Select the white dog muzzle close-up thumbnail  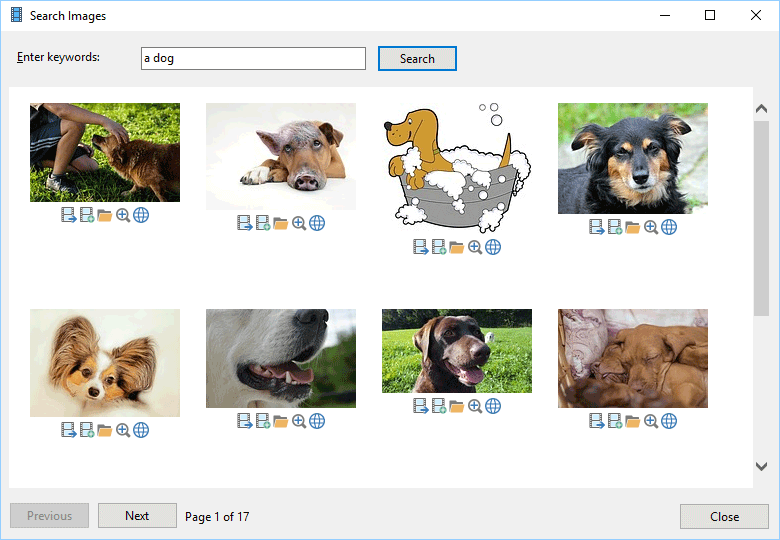(281, 359)
